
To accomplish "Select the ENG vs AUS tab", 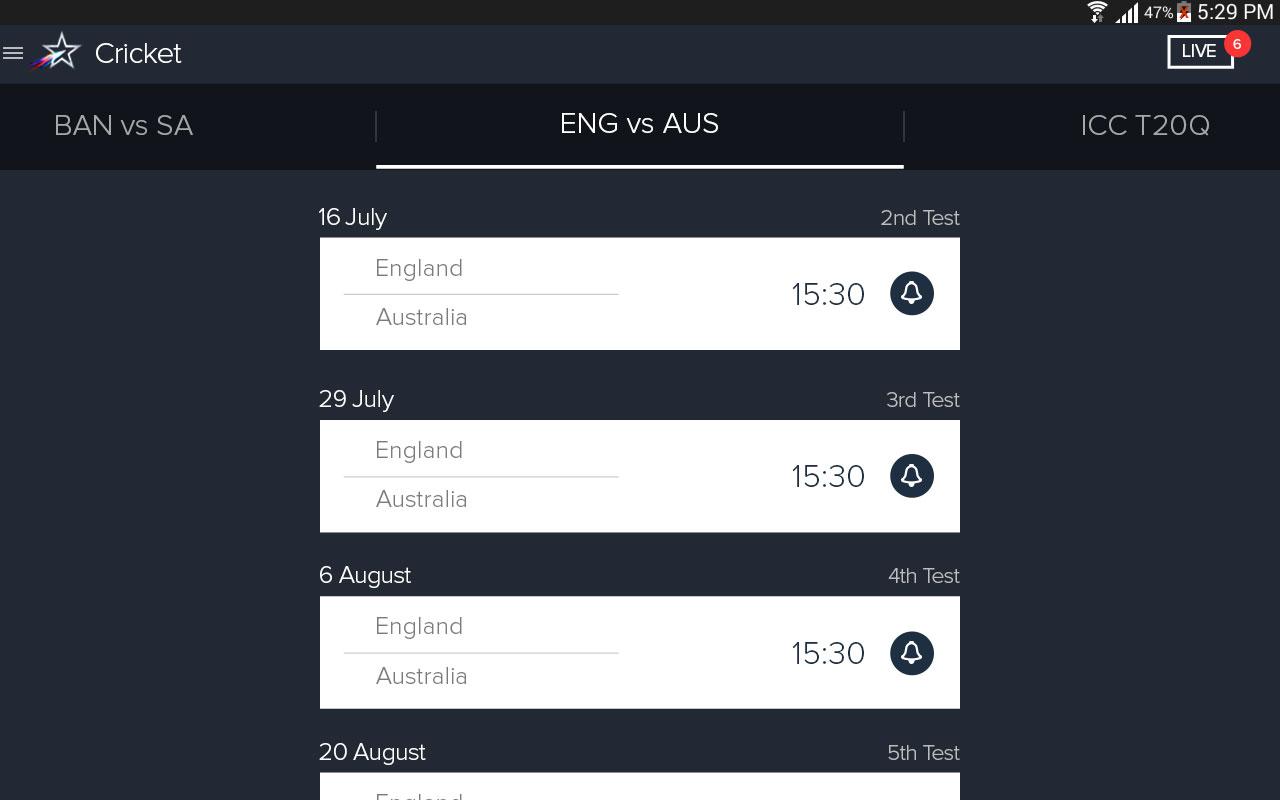I will point(639,124).
